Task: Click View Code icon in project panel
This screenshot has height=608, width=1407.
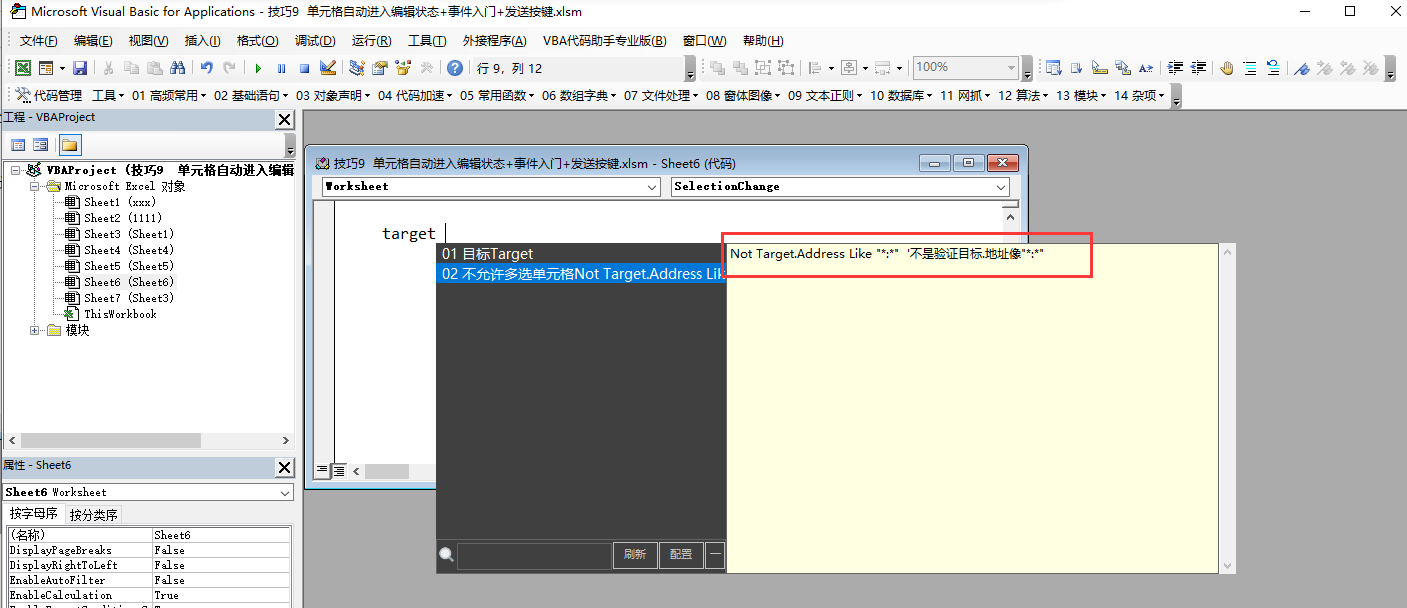Action: pos(18,145)
